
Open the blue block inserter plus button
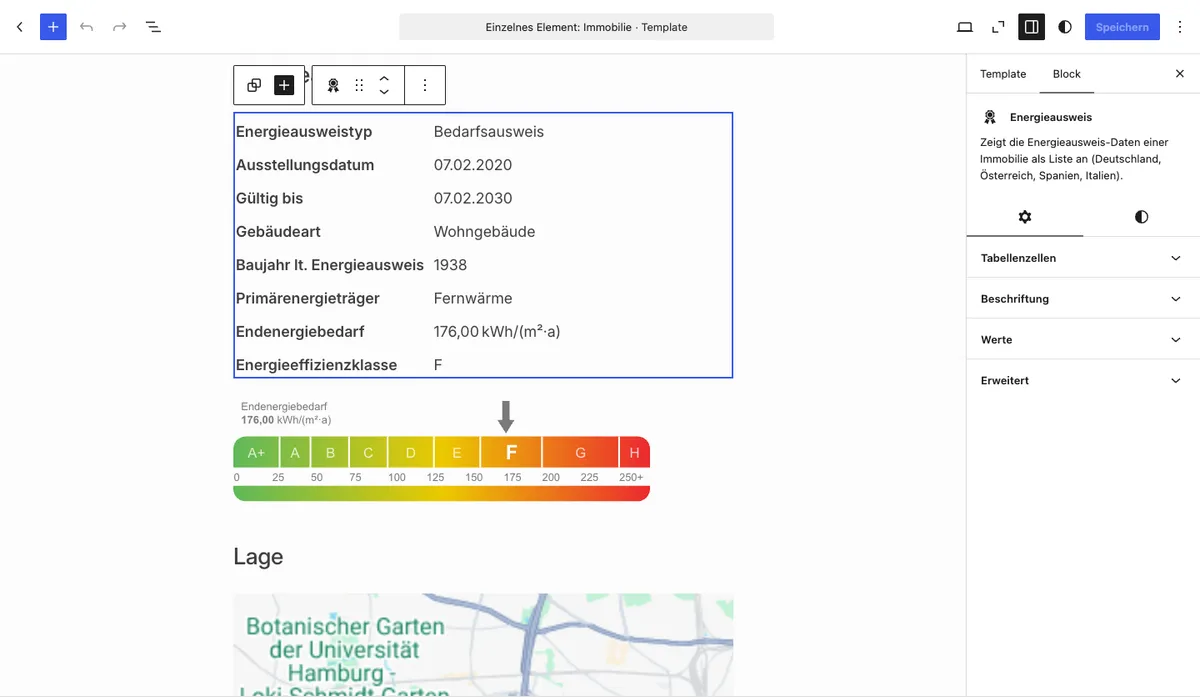pyautogui.click(x=53, y=27)
